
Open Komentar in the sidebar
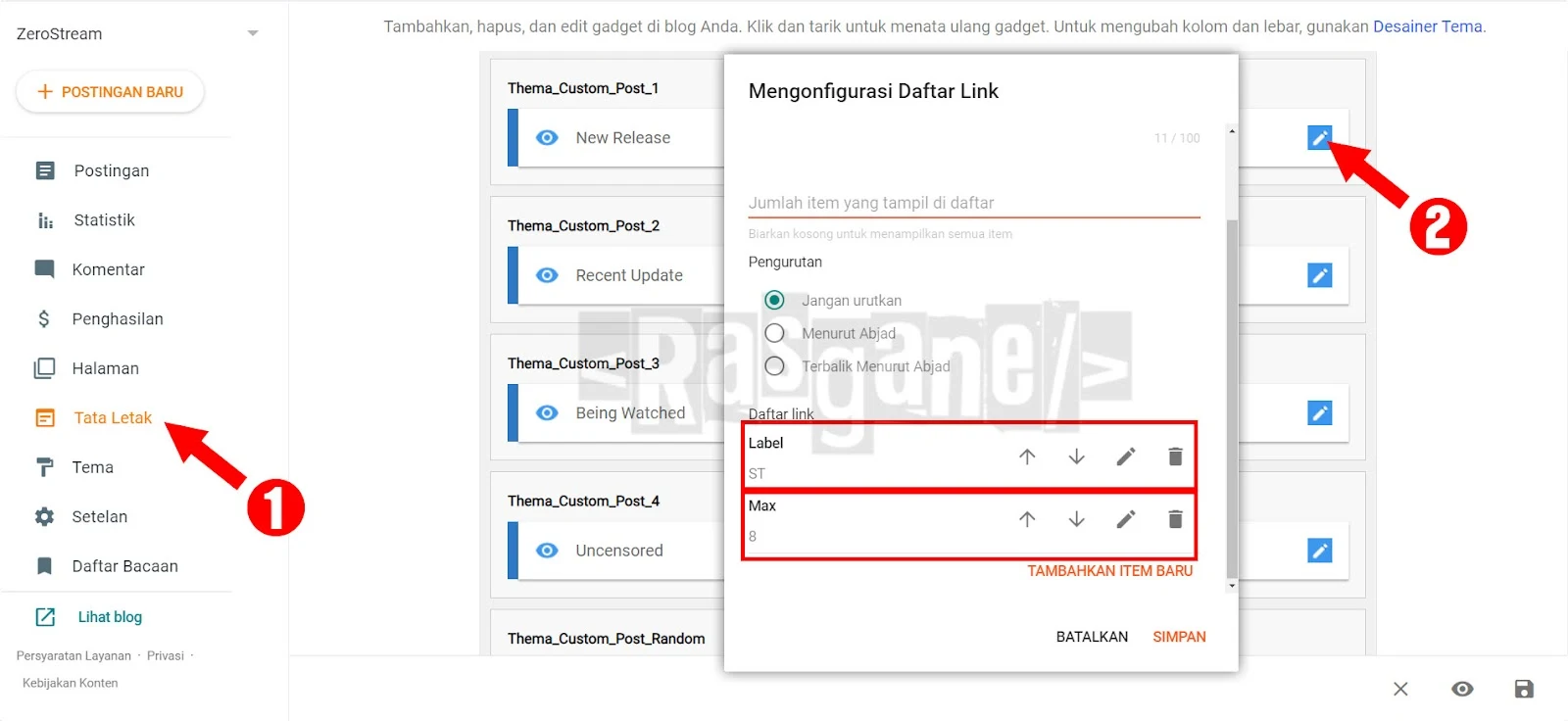[108, 269]
